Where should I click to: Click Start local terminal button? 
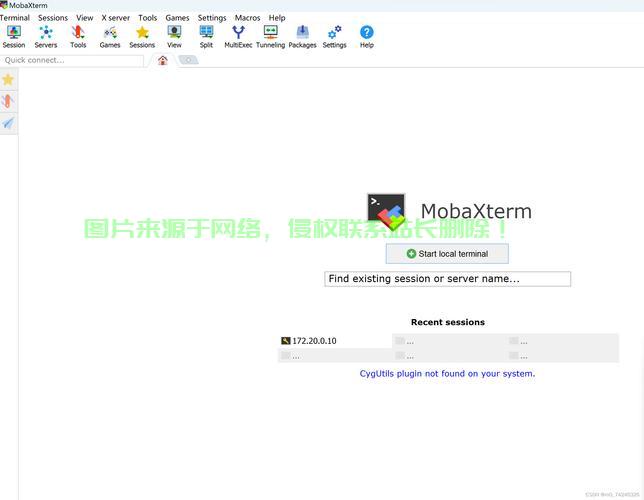[447, 254]
